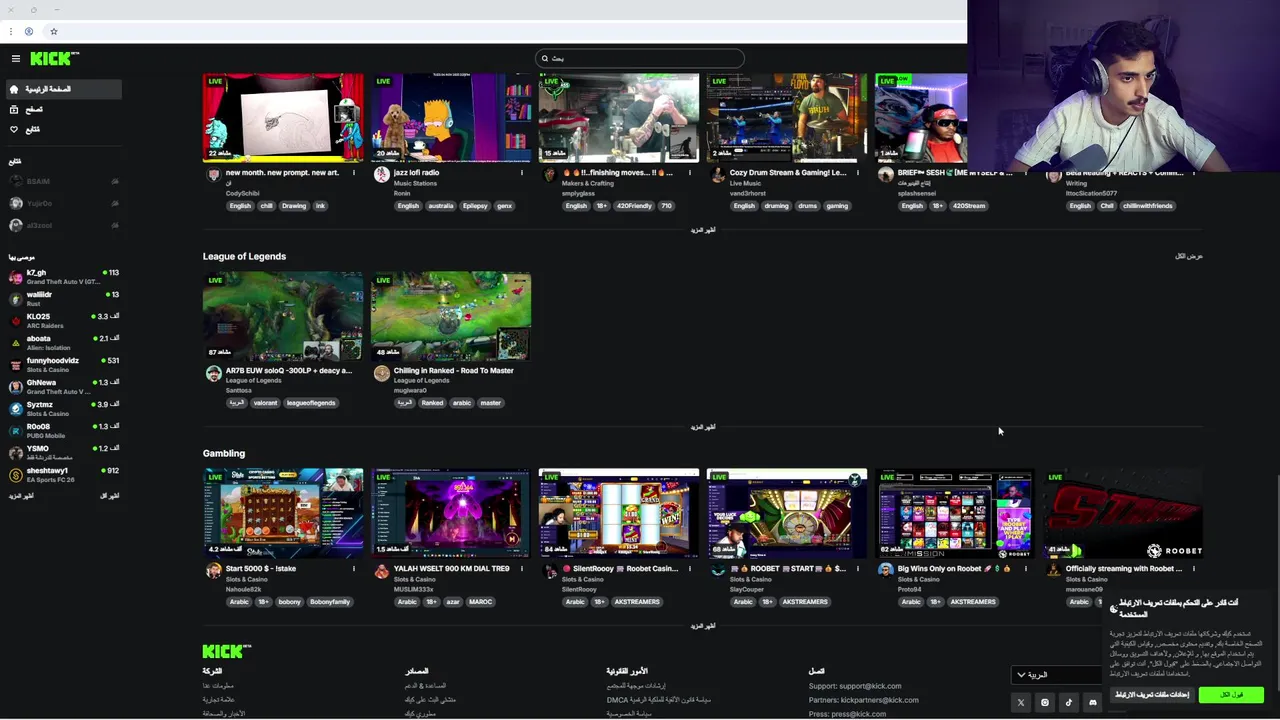Open the hamburger sidebar menu
The height and width of the screenshot is (720, 1280).
(x=15, y=59)
